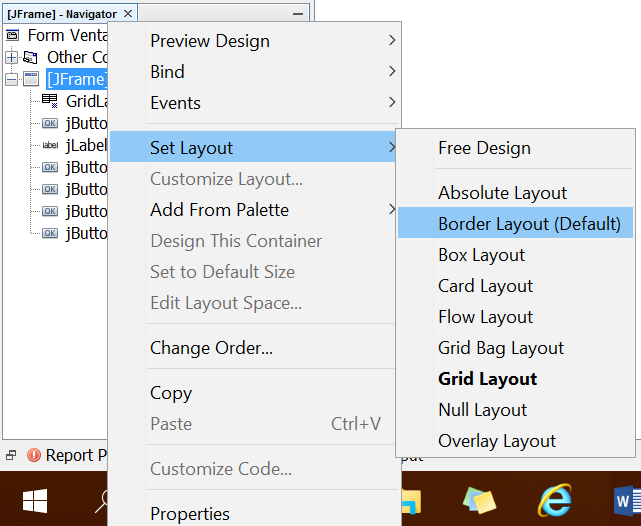Choose Change Order... menu entry

click(211, 348)
